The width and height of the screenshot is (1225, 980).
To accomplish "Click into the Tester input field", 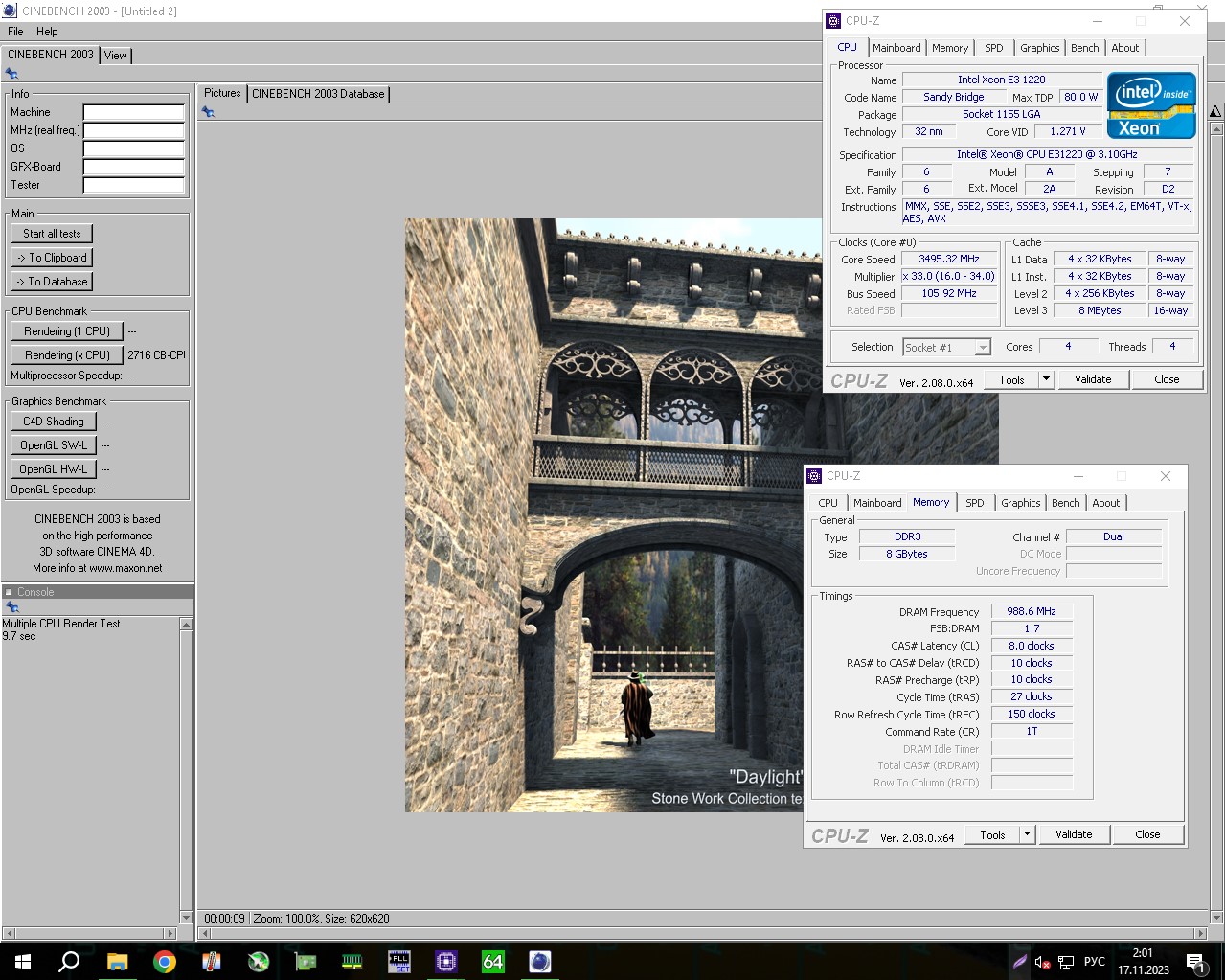I will (x=133, y=185).
